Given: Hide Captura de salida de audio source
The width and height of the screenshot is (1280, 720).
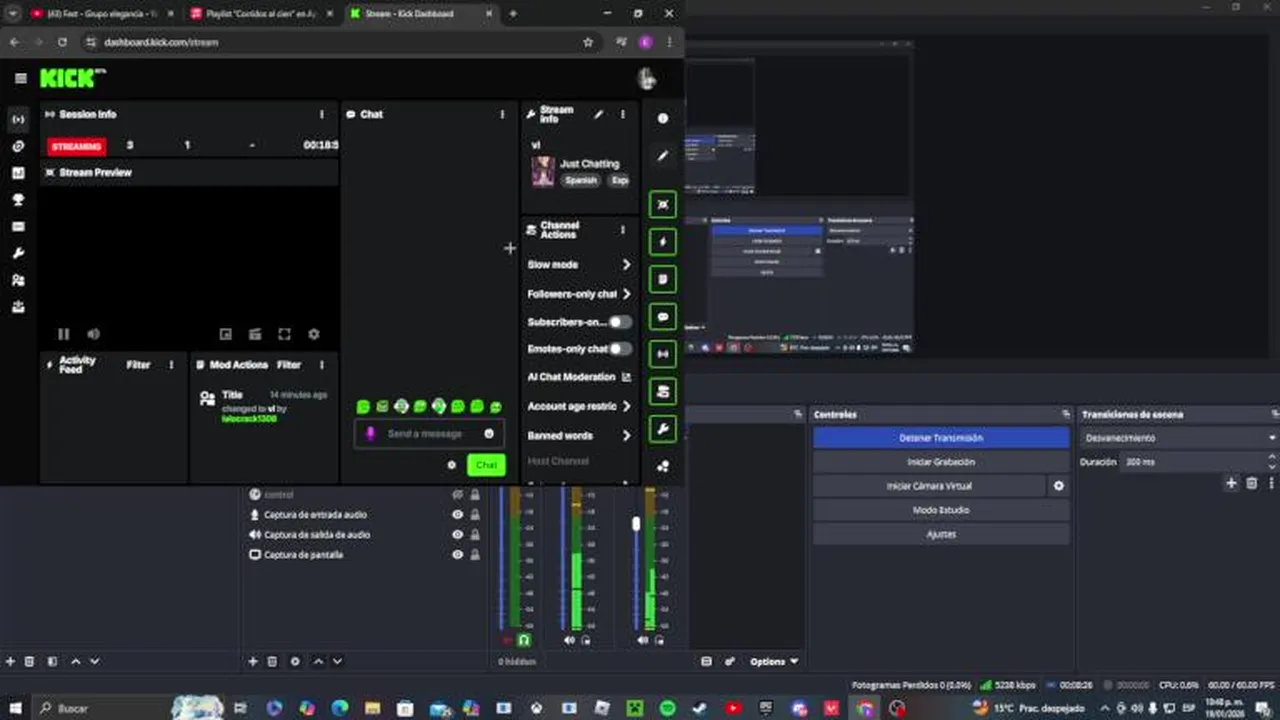Looking at the screenshot, I should (457, 534).
